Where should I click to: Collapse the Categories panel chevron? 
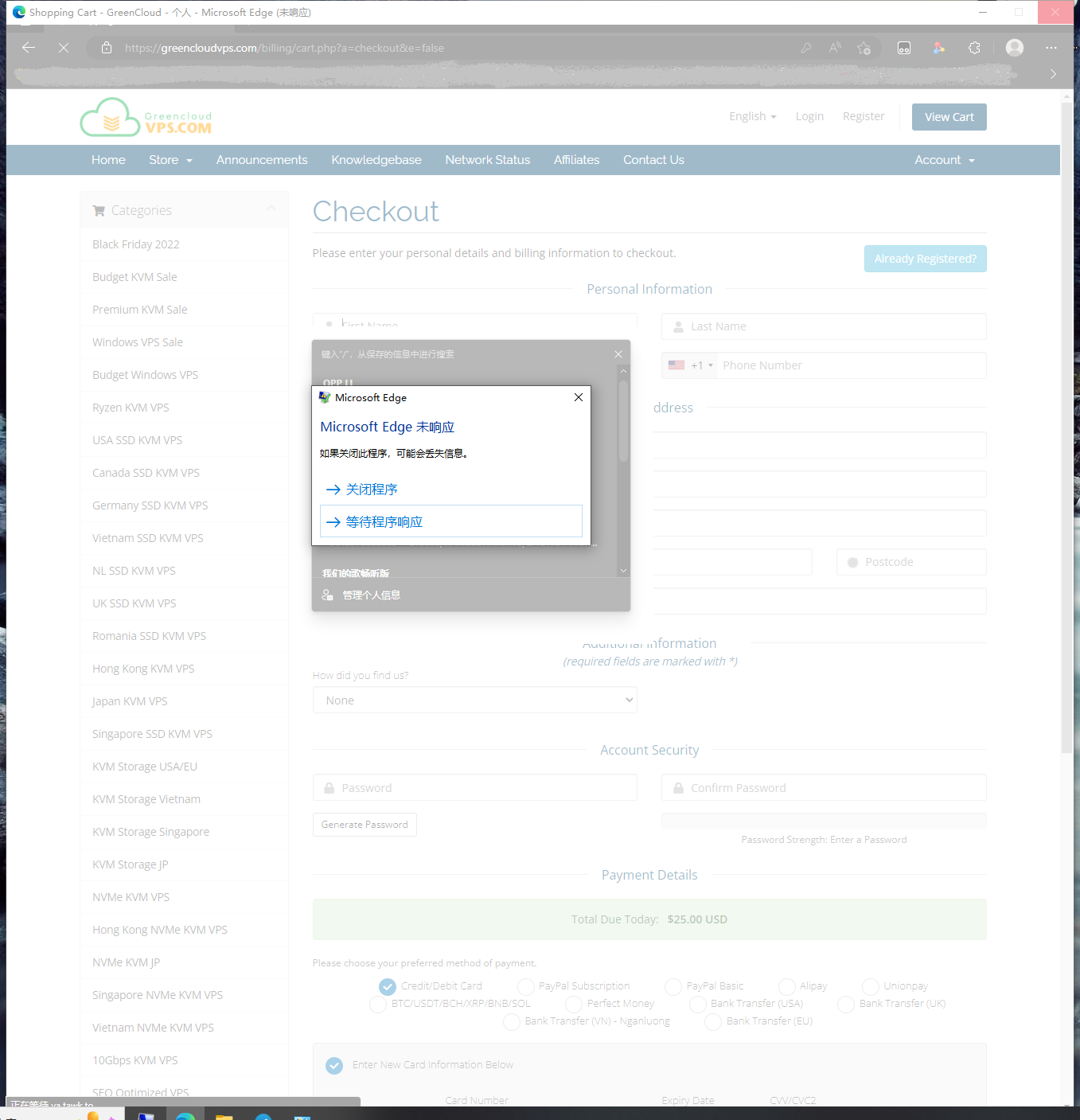pyautogui.click(x=271, y=209)
